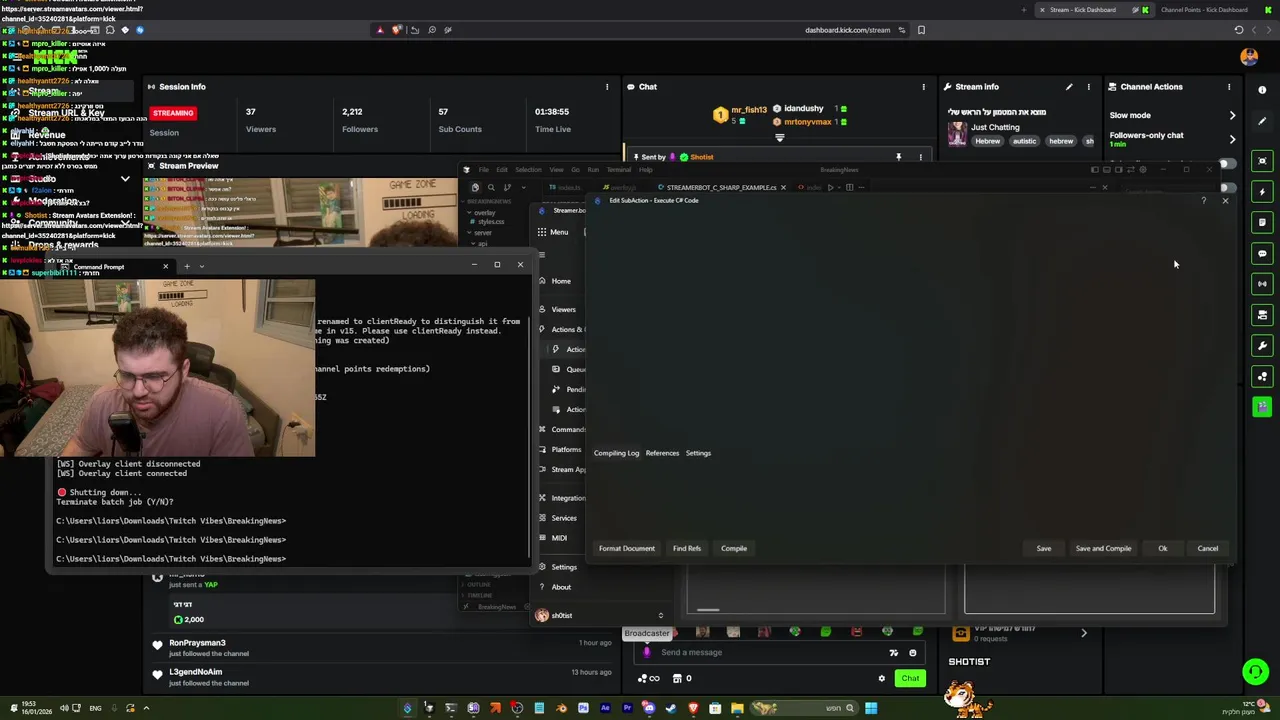Switch to the Compiling Log tab
Viewport: 1280px width, 720px height.
(x=616, y=453)
